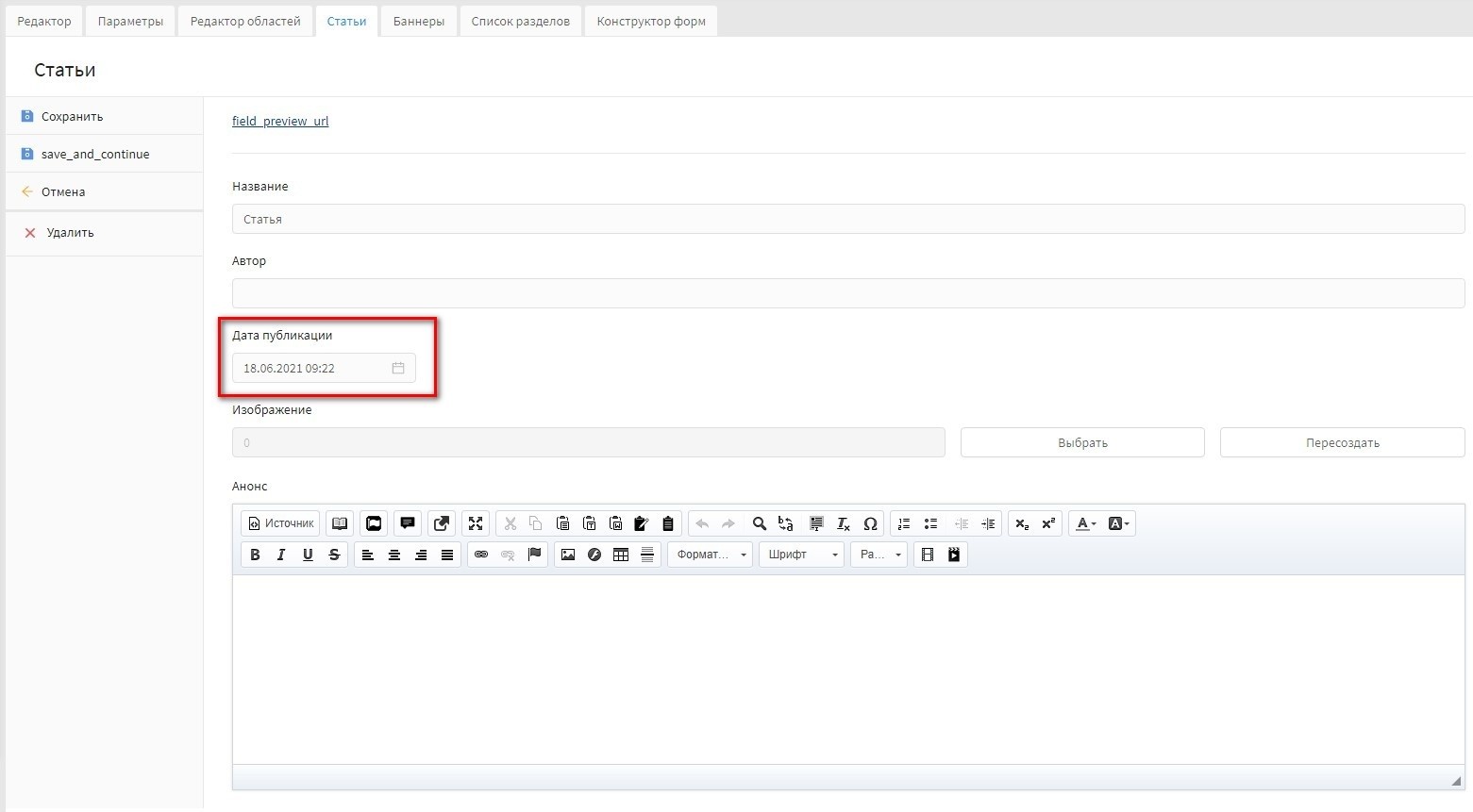Center-align text in the editor
Screen dimensions: 1473x812
394,555
